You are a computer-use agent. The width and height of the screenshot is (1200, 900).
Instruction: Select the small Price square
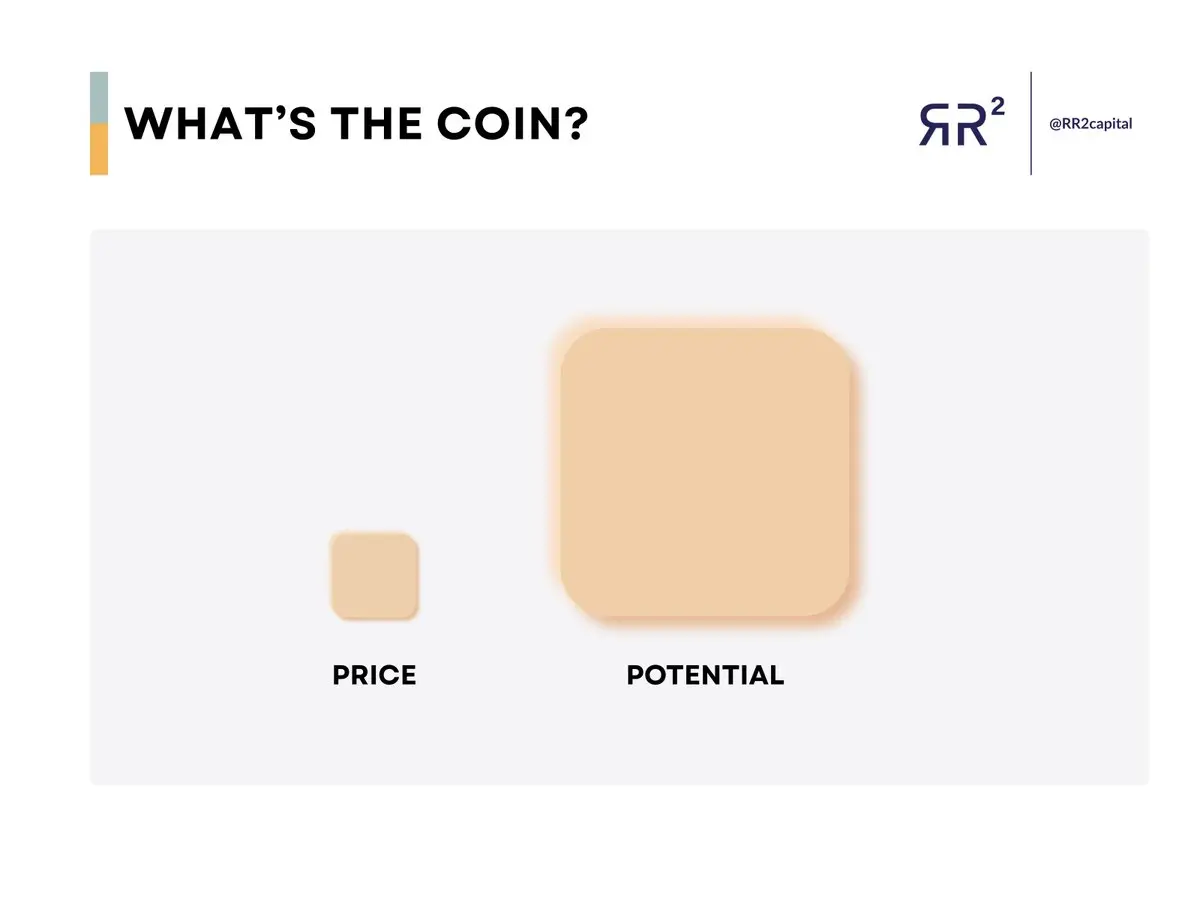374,576
